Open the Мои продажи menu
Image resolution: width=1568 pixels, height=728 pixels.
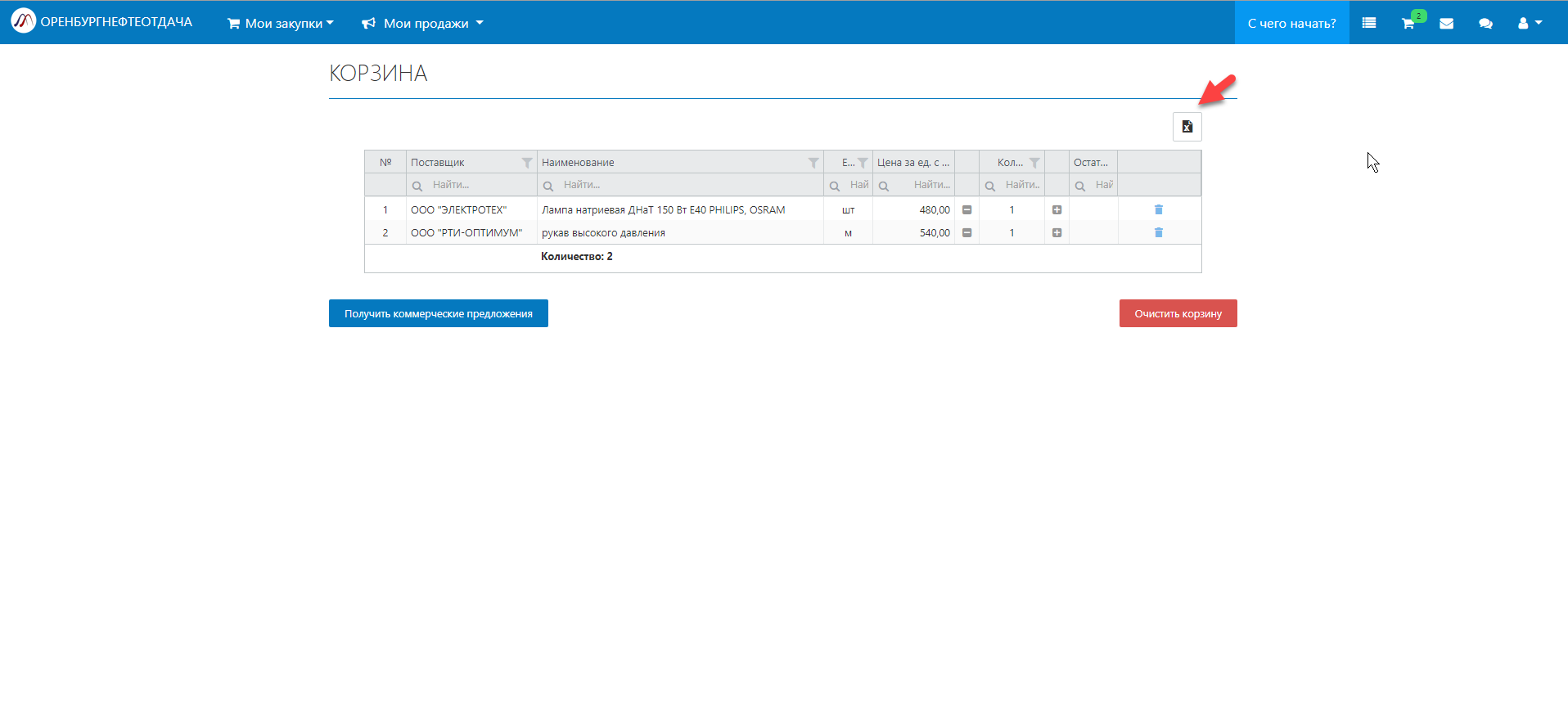[x=423, y=24]
